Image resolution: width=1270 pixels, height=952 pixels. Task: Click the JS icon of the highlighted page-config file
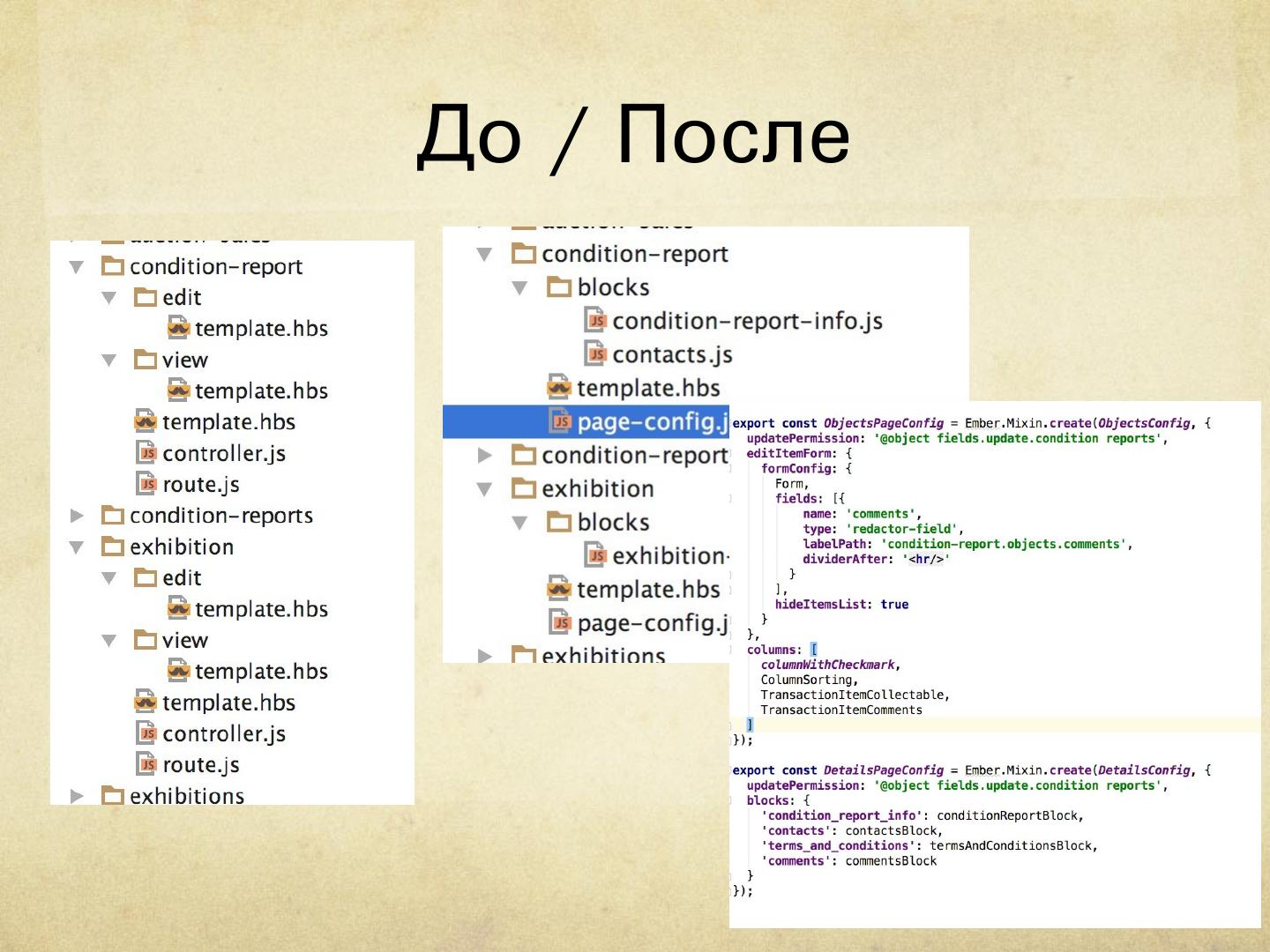(x=560, y=421)
